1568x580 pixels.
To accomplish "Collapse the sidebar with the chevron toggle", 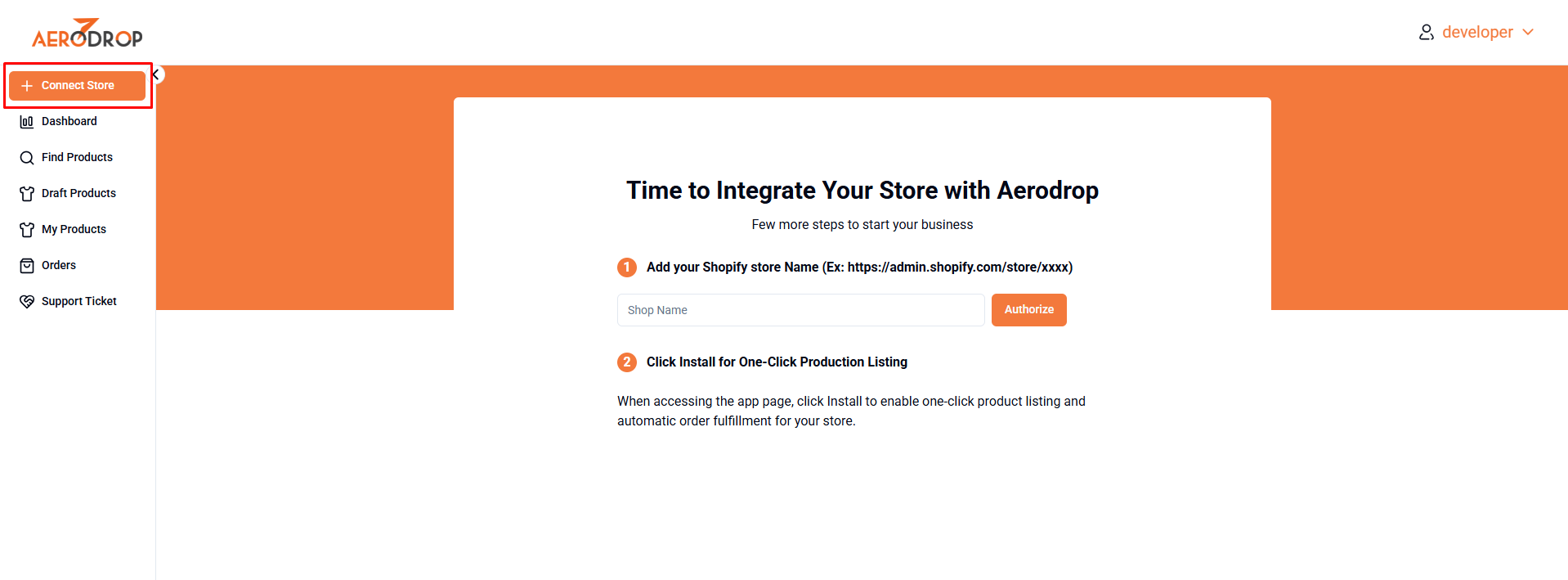I will pos(156,74).
